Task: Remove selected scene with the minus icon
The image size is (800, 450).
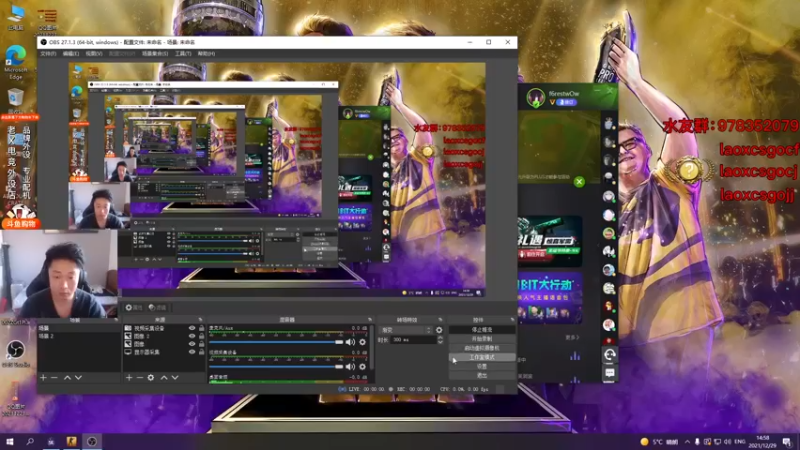Action: [x=55, y=378]
